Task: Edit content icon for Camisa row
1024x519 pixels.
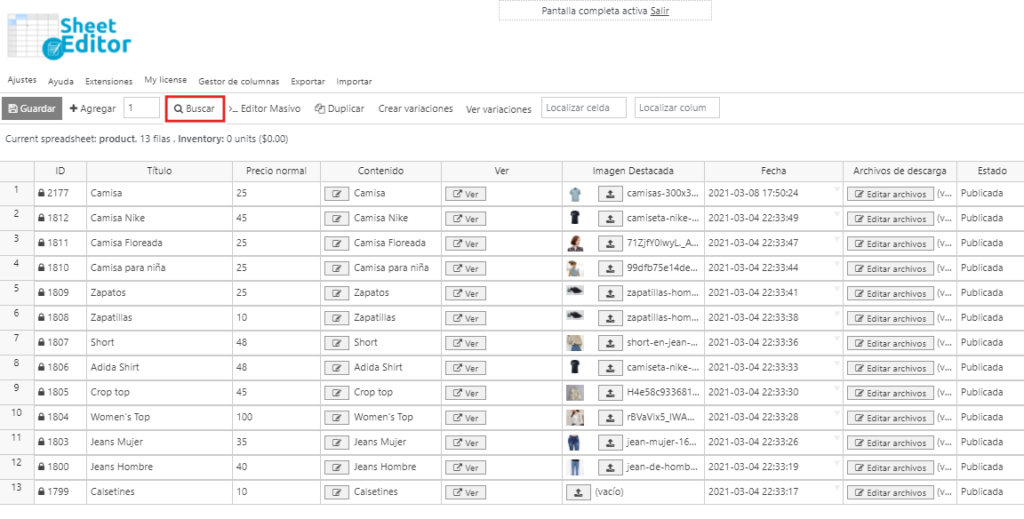Action: click(336, 194)
